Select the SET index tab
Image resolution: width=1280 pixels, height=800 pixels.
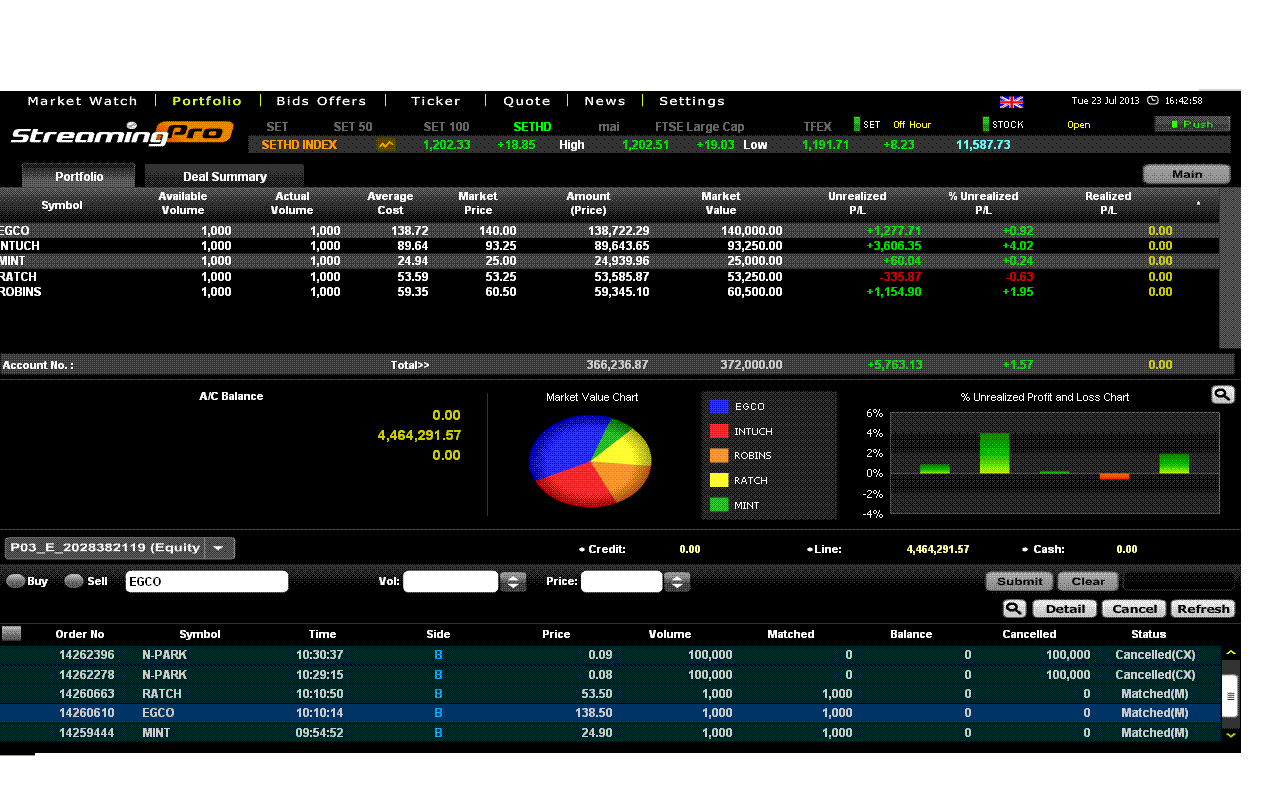click(x=277, y=127)
